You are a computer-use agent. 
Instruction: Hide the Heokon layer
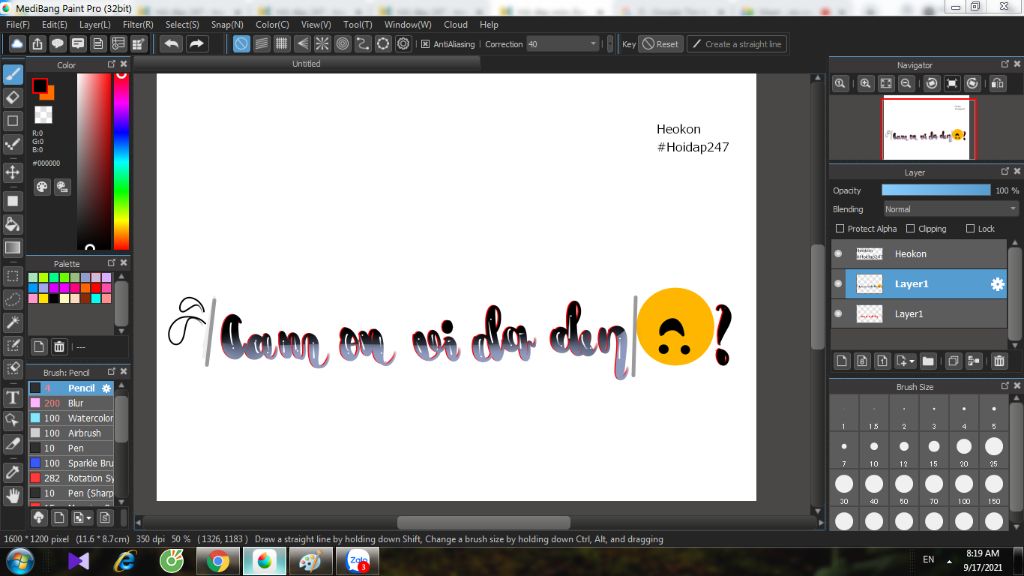pos(838,254)
